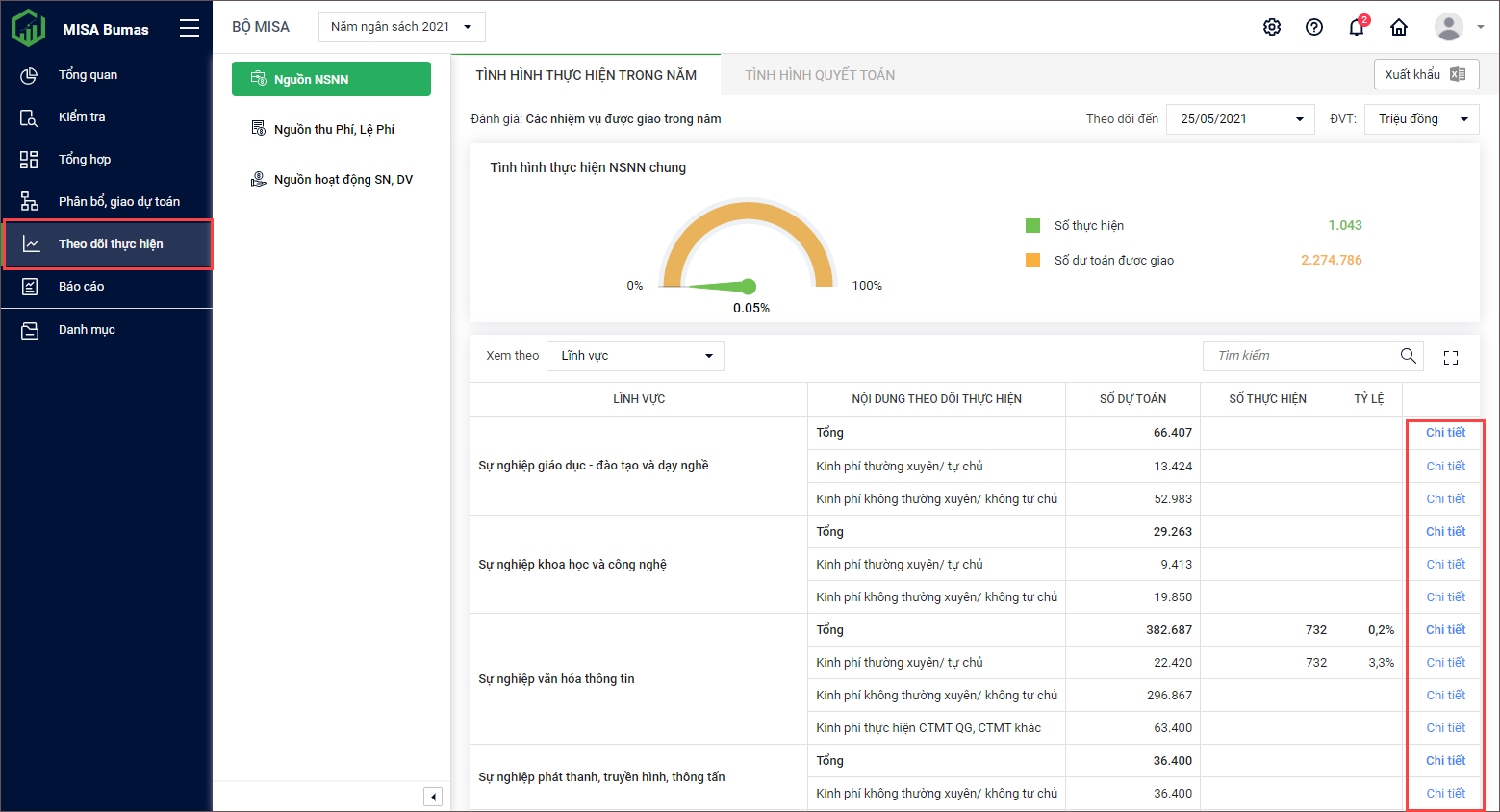Open settings via the gear icon
Screen dimensions: 1500x812
pyautogui.click(x=1272, y=27)
